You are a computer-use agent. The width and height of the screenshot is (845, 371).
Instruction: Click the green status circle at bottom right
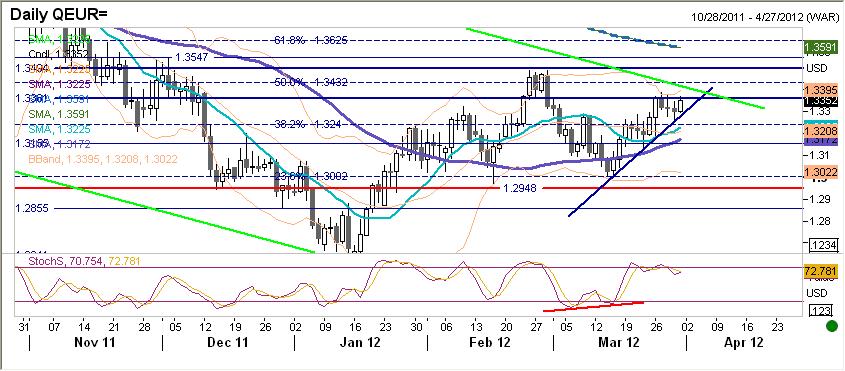pos(832,326)
